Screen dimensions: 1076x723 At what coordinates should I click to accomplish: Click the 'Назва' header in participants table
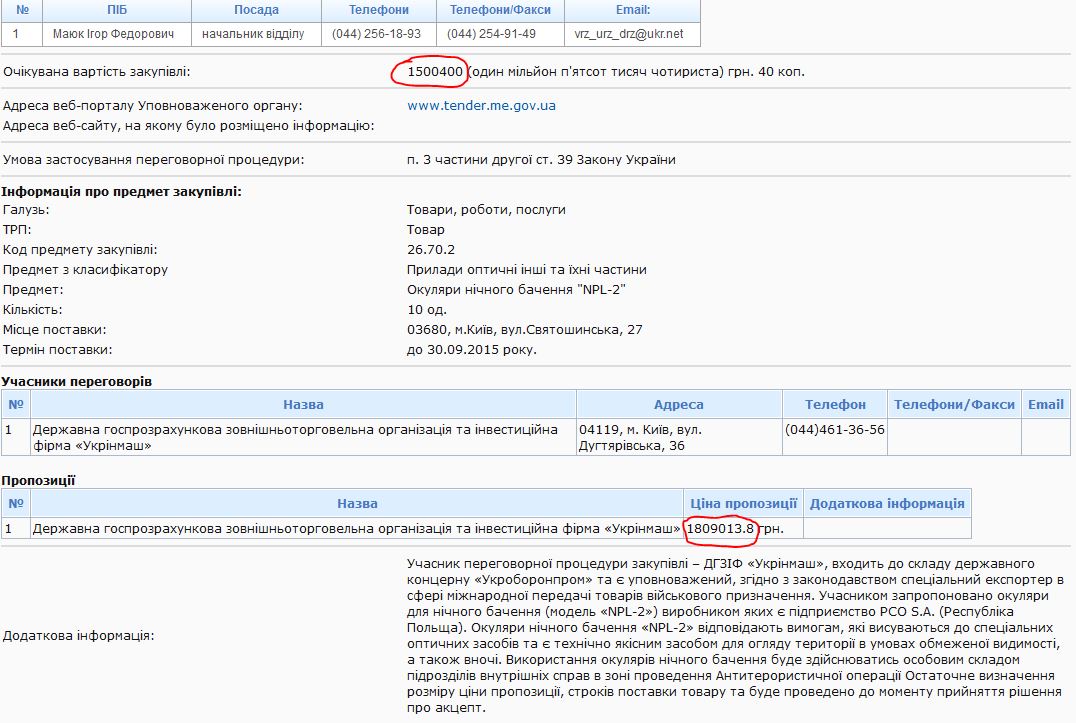[303, 405]
